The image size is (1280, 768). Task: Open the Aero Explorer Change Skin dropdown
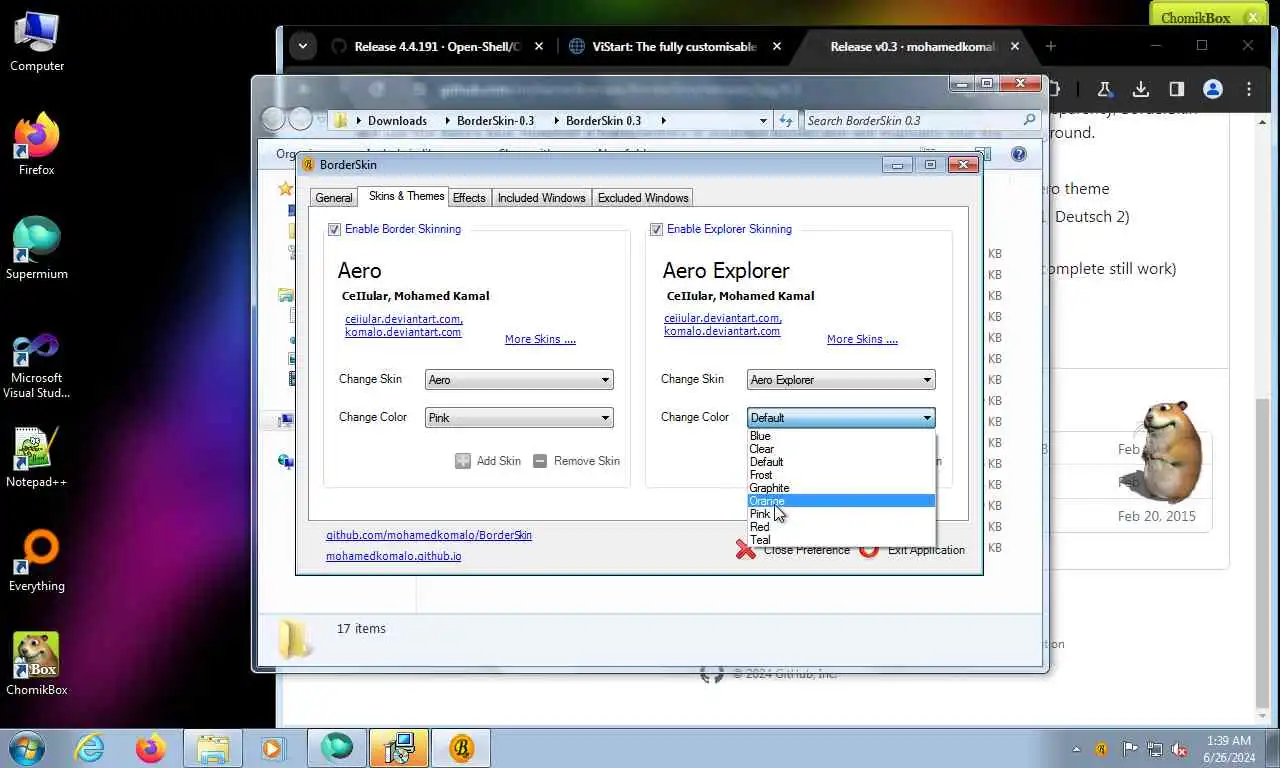point(841,380)
